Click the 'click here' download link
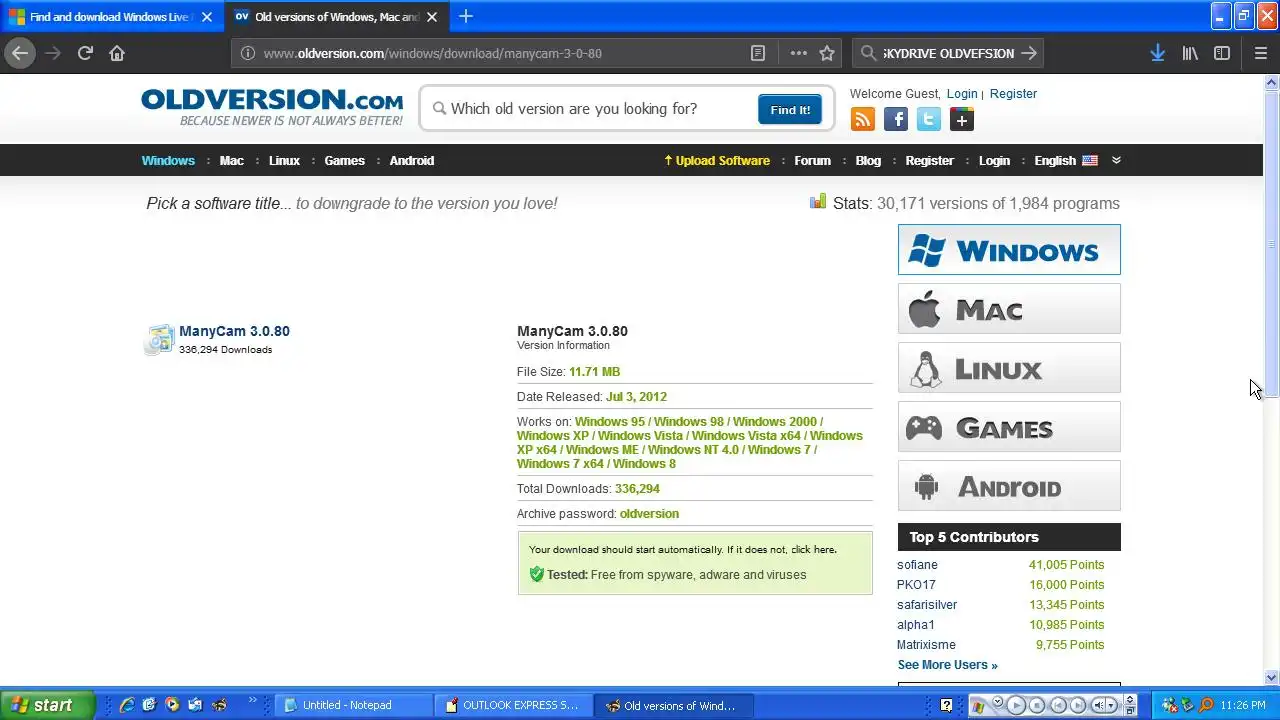 [812, 550]
